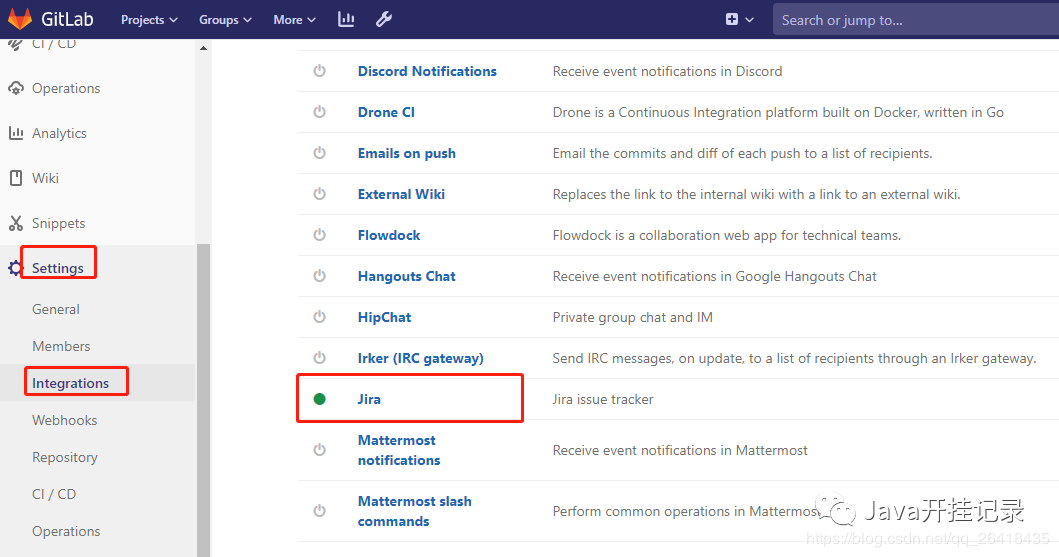Viewport: 1059px width, 557px height.
Task: Go to Operations under Settings
Action: [x=66, y=531]
